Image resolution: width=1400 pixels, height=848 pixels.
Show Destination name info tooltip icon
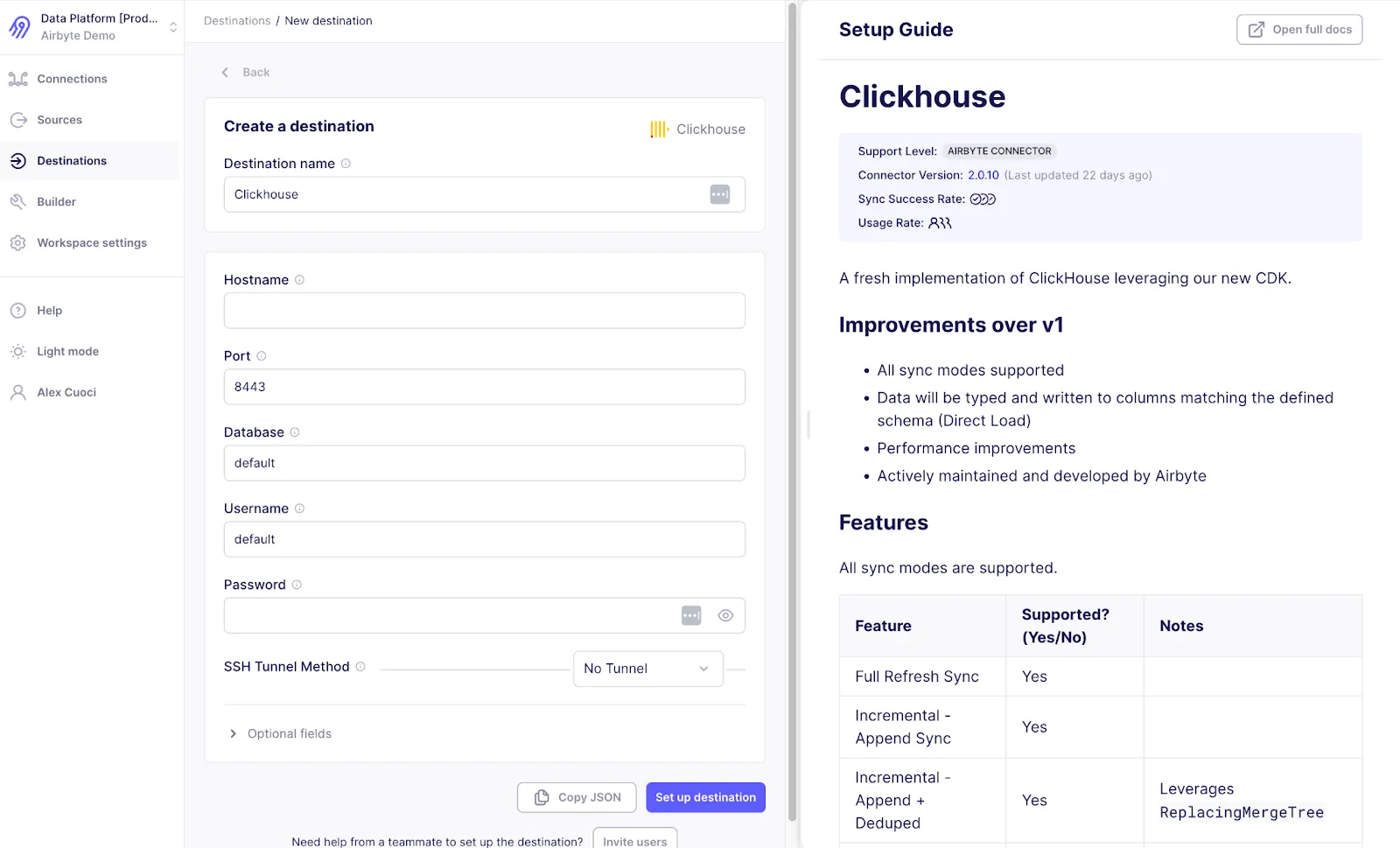click(x=346, y=164)
